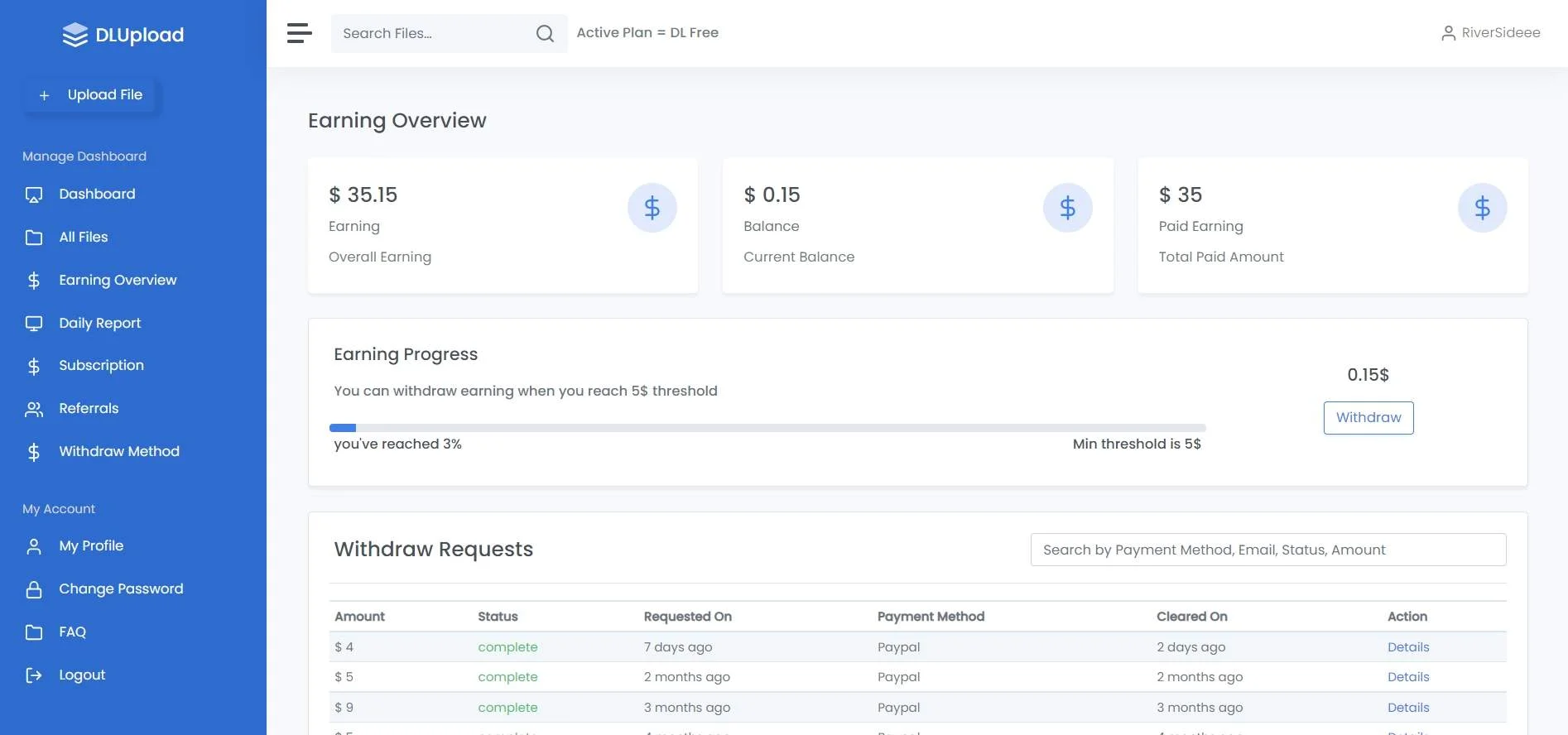Click the dollar icon on Total Paid Amount card

[x=1483, y=208]
